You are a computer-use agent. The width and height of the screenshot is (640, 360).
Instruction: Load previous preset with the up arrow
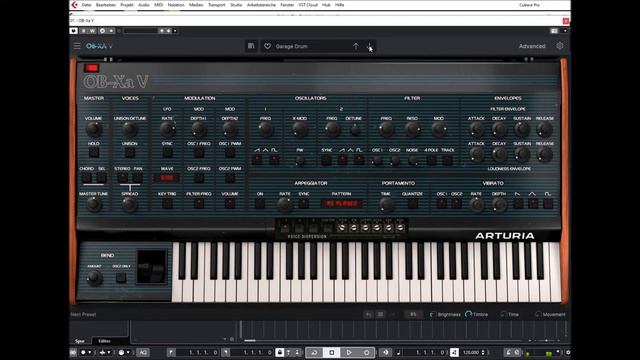point(356,47)
